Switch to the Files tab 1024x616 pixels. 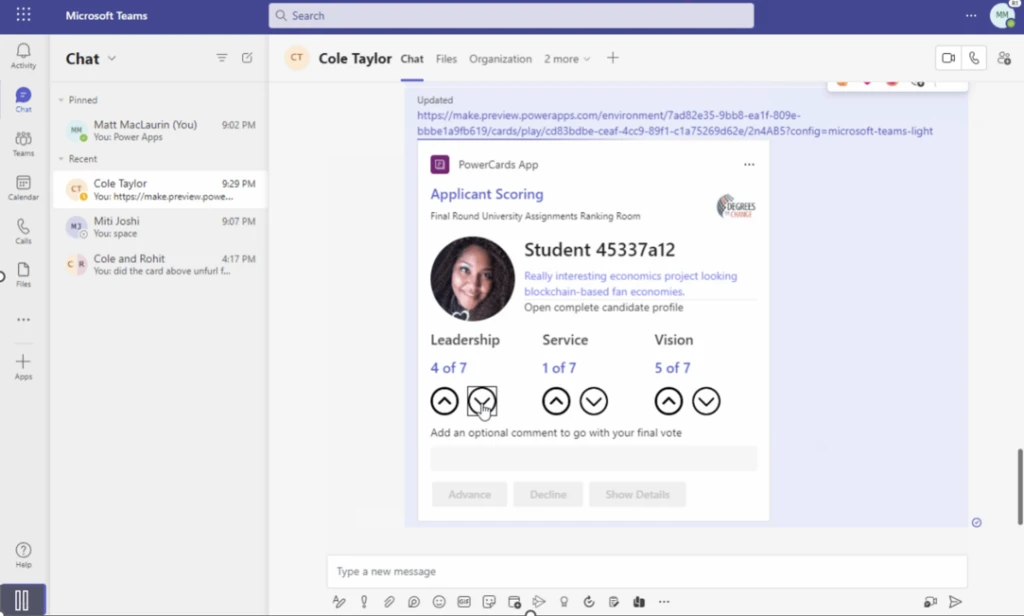click(446, 59)
